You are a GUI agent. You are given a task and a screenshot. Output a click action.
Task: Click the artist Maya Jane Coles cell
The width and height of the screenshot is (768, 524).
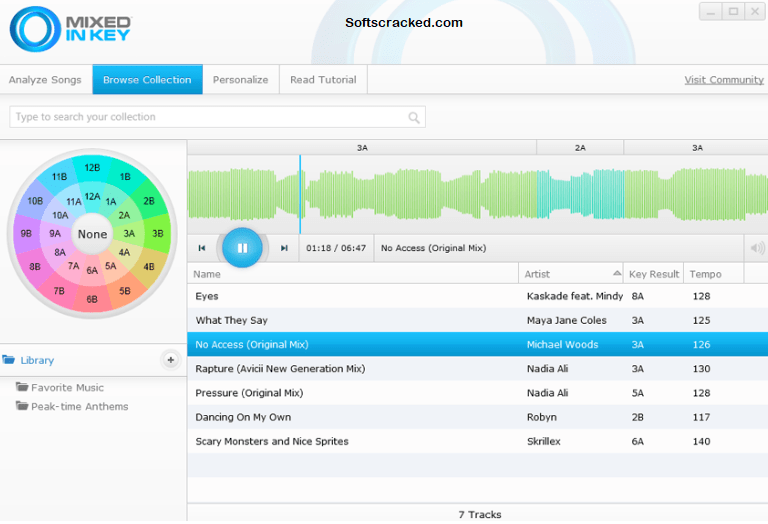(567, 320)
